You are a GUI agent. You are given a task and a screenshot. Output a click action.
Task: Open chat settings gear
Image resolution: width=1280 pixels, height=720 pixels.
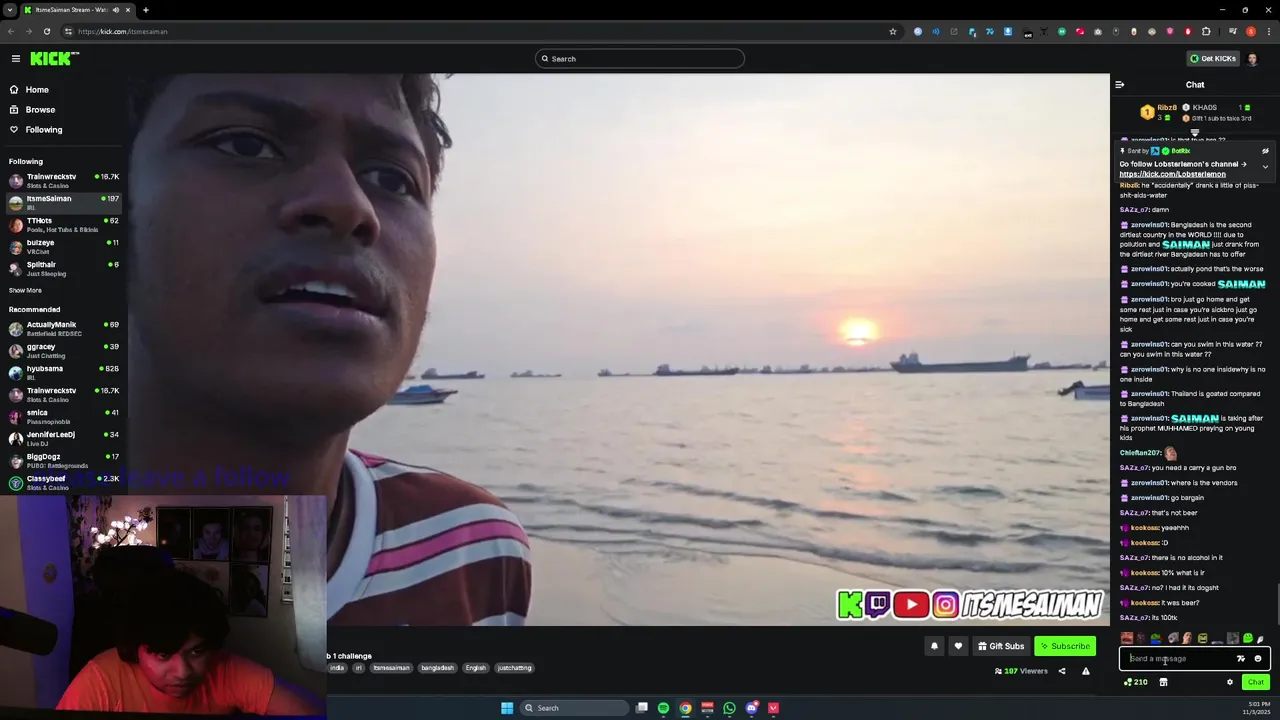pos(1230,682)
